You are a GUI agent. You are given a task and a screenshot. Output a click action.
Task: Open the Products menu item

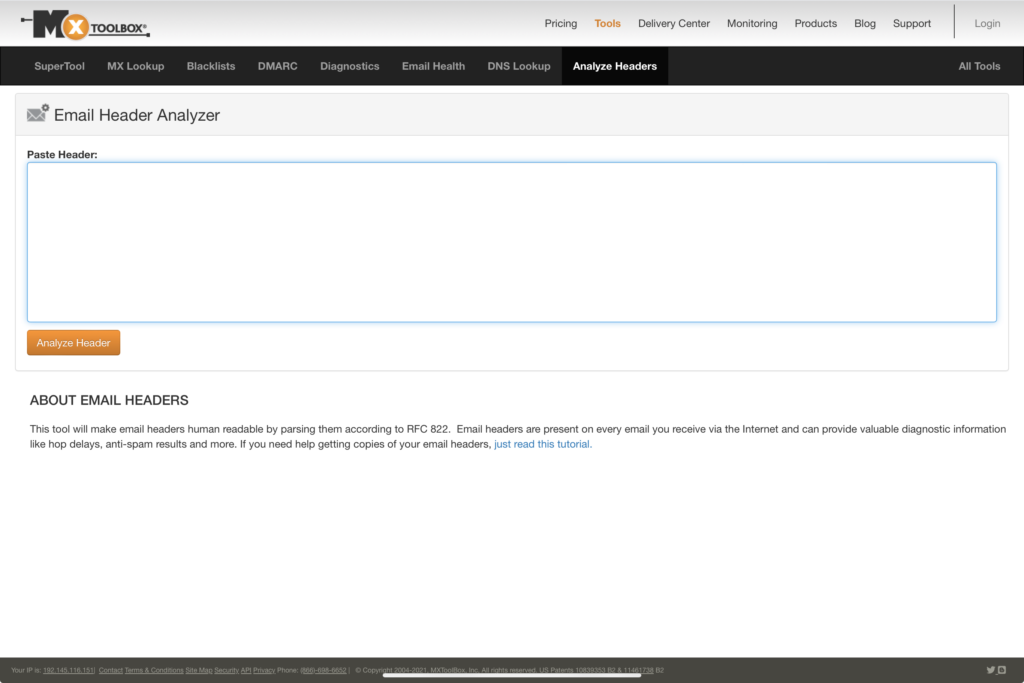[816, 24]
